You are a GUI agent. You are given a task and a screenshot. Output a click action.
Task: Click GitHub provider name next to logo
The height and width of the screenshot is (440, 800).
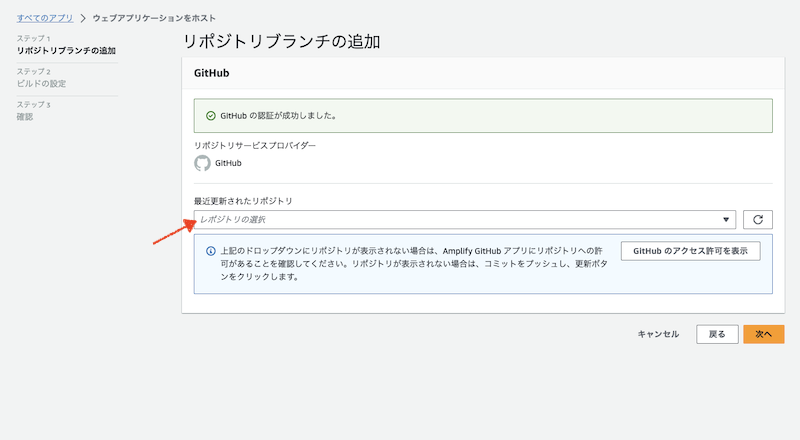pos(228,163)
